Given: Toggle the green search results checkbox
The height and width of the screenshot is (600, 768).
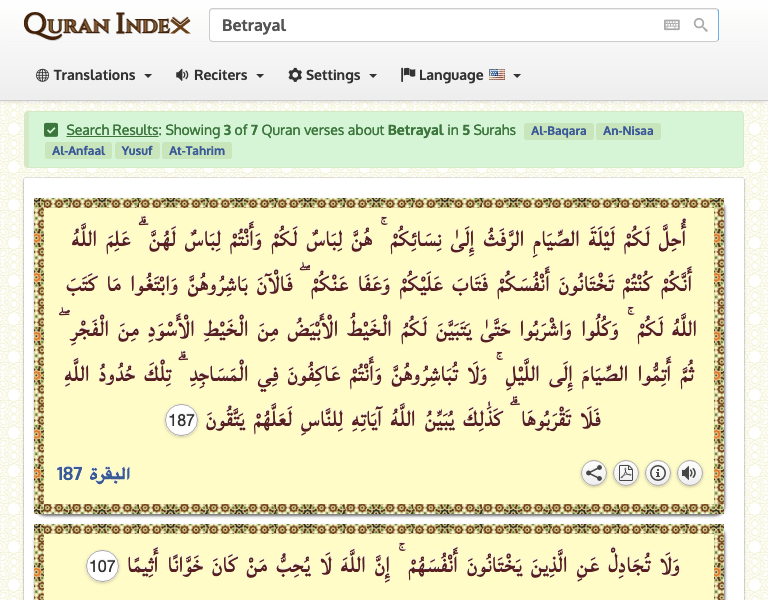Looking at the screenshot, I should click(51, 130).
